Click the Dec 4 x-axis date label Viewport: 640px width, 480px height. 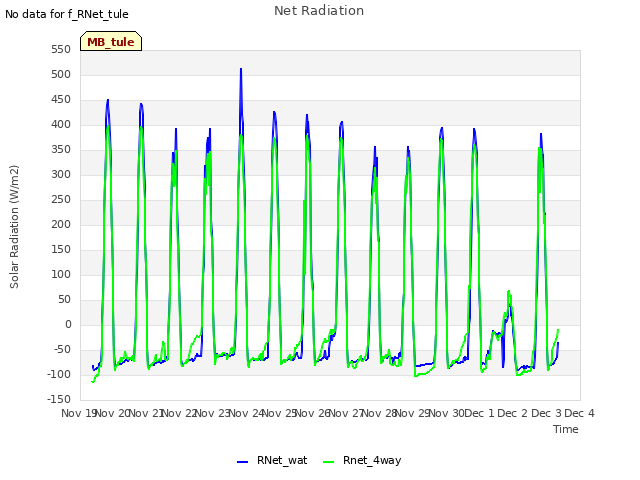[579, 413]
